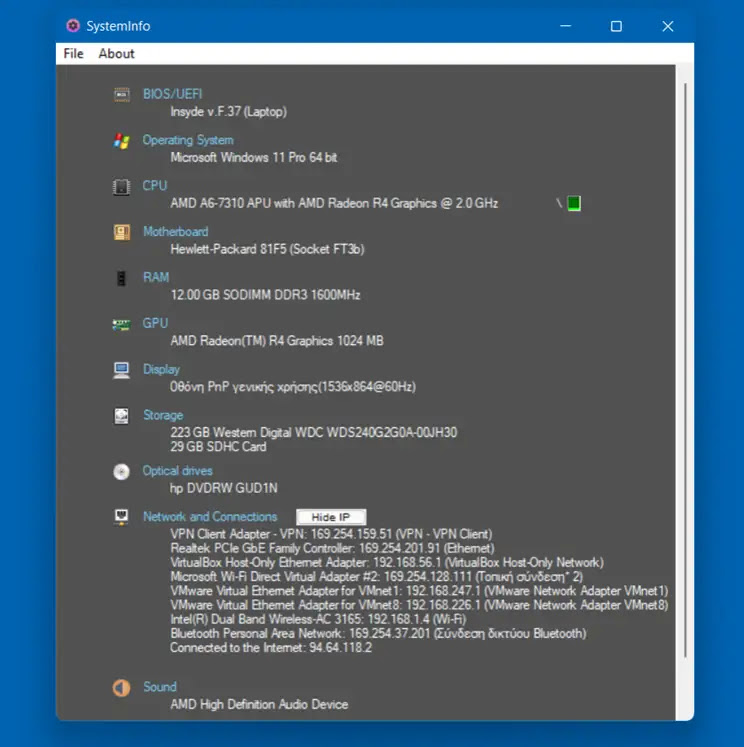The width and height of the screenshot is (744, 747).
Task: Click the vertical scrollbar thumb
Action: click(x=685, y=371)
